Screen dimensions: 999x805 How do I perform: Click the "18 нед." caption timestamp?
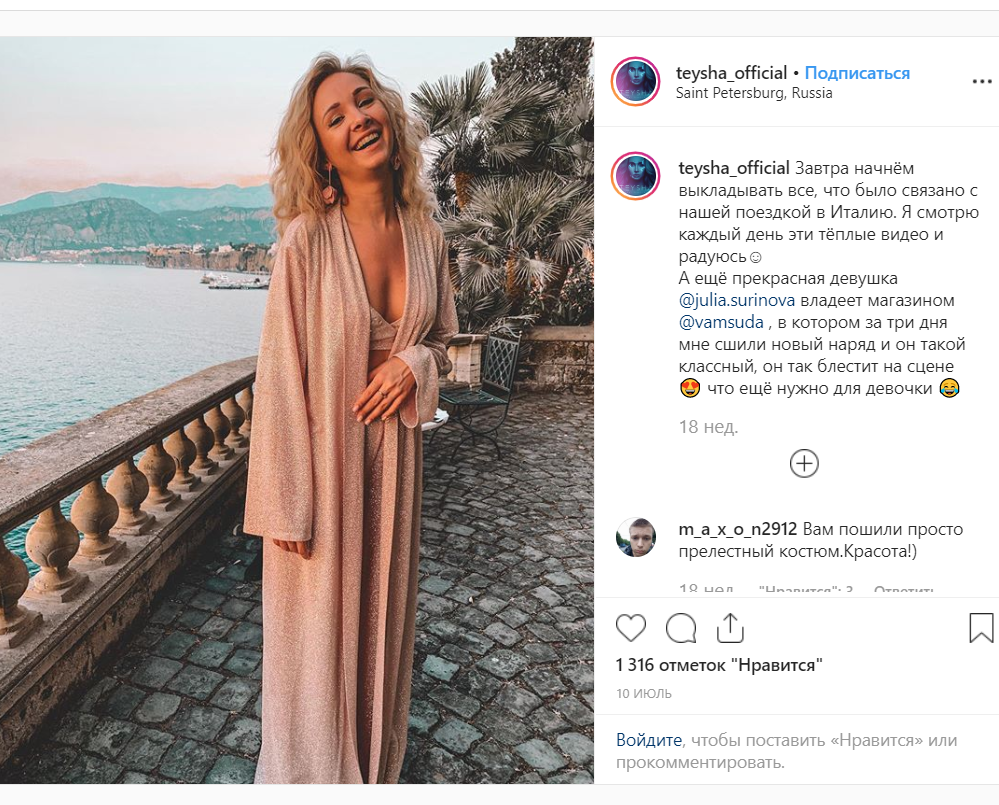click(x=708, y=427)
